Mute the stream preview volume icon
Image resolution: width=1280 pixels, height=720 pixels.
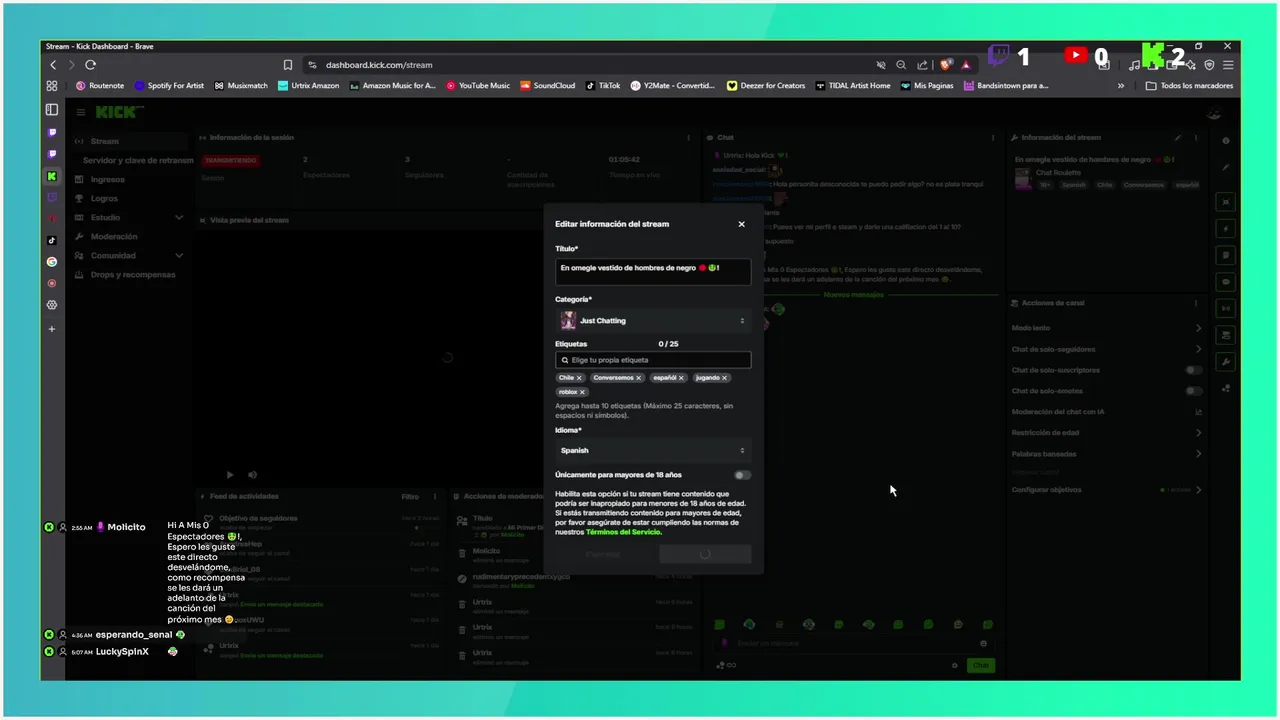click(x=252, y=475)
